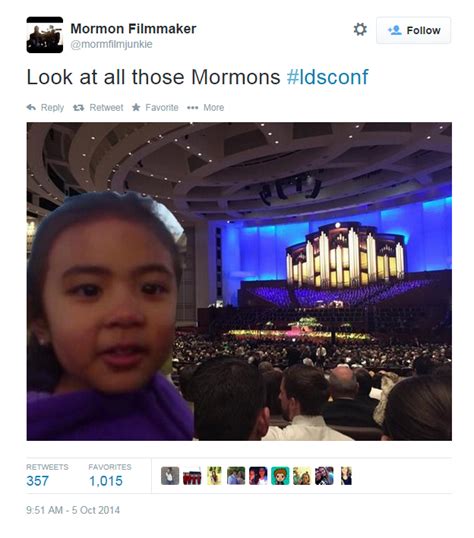Open the gear settings icon
Screen dimensions: 474x538
tap(360, 30)
